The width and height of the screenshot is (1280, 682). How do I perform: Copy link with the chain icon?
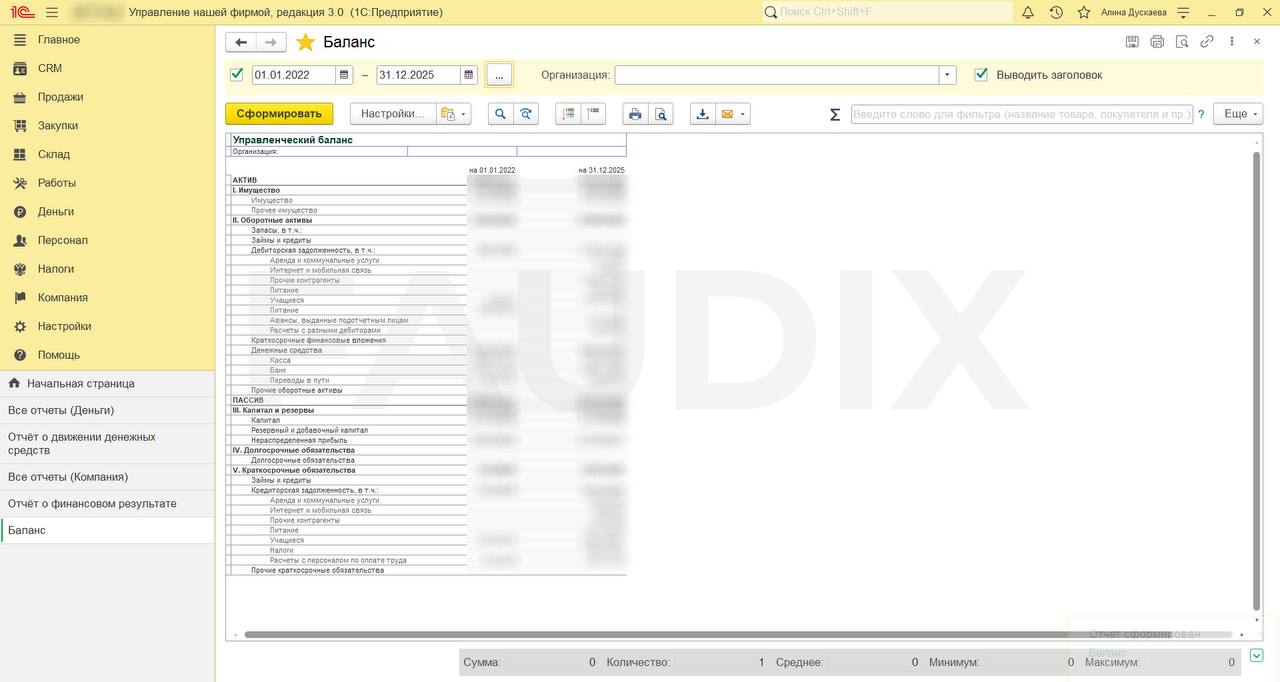pyautogui.click(x=1207, y=42)
